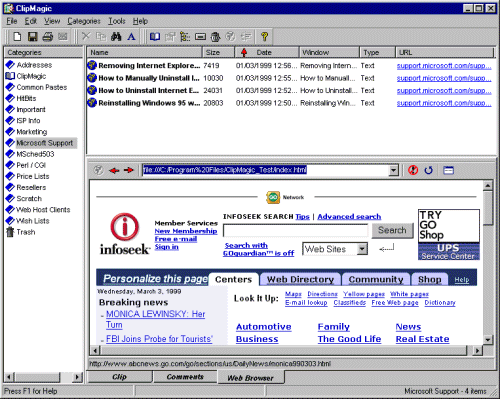Open the Web Sites search scope dropdown
The height and width of the screenshot is (399, 500).
362,249
